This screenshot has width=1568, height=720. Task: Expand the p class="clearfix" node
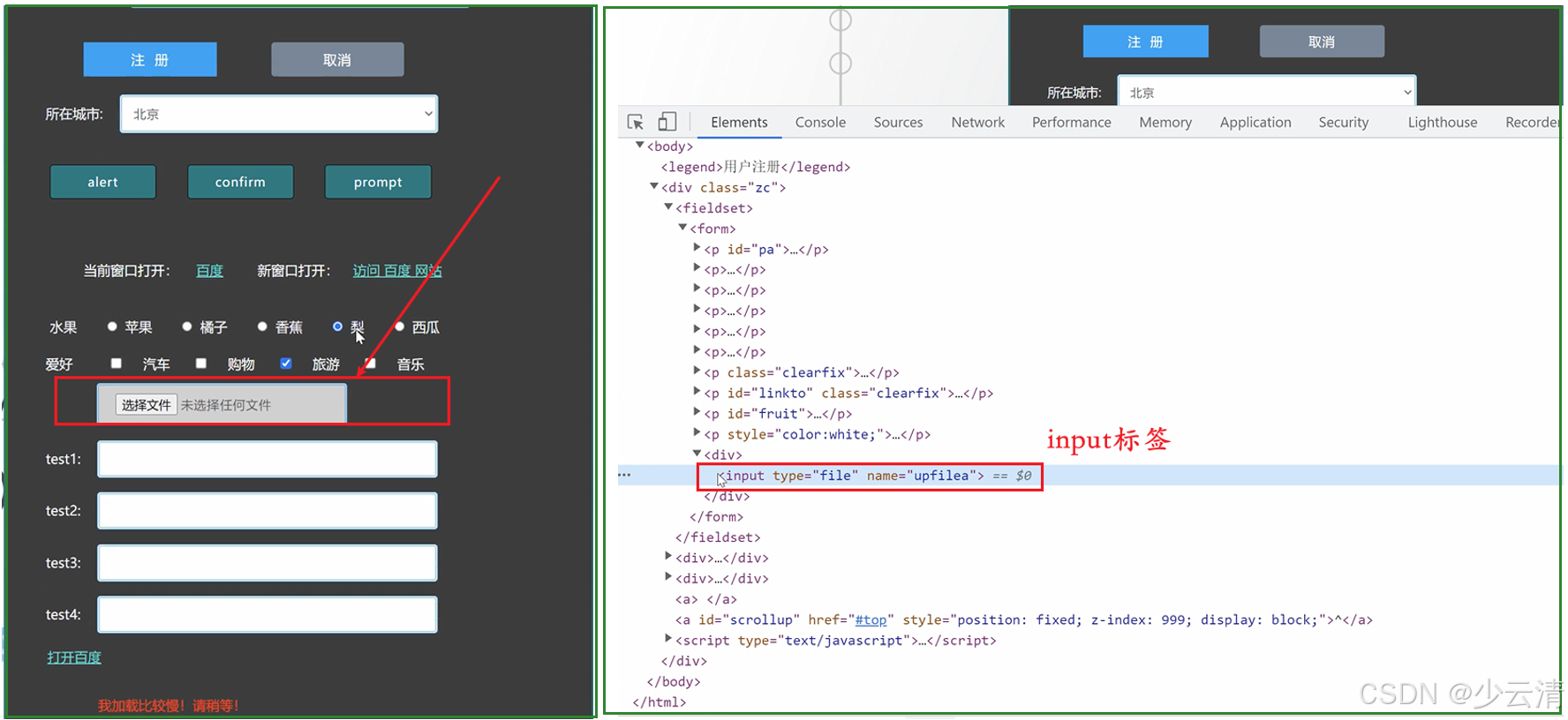697,371
